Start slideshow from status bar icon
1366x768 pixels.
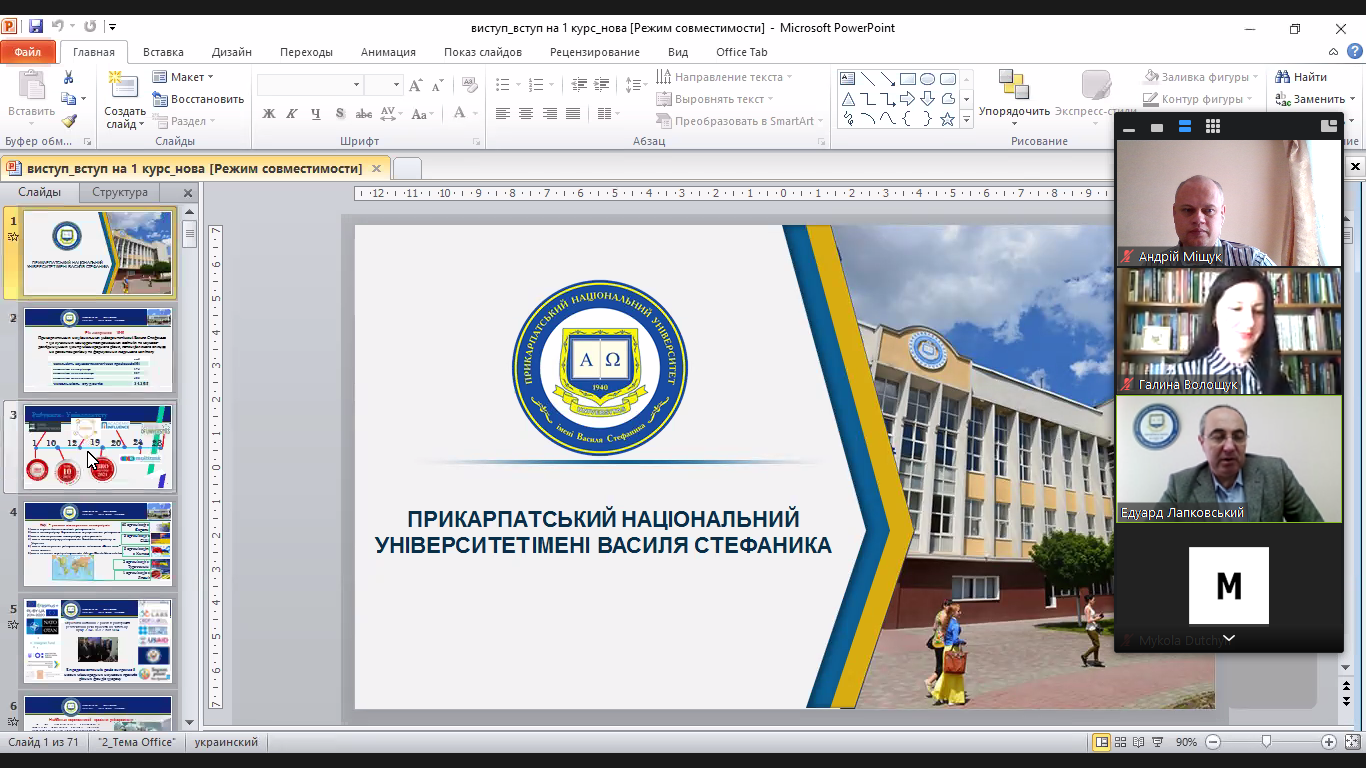click(1155, 742)
